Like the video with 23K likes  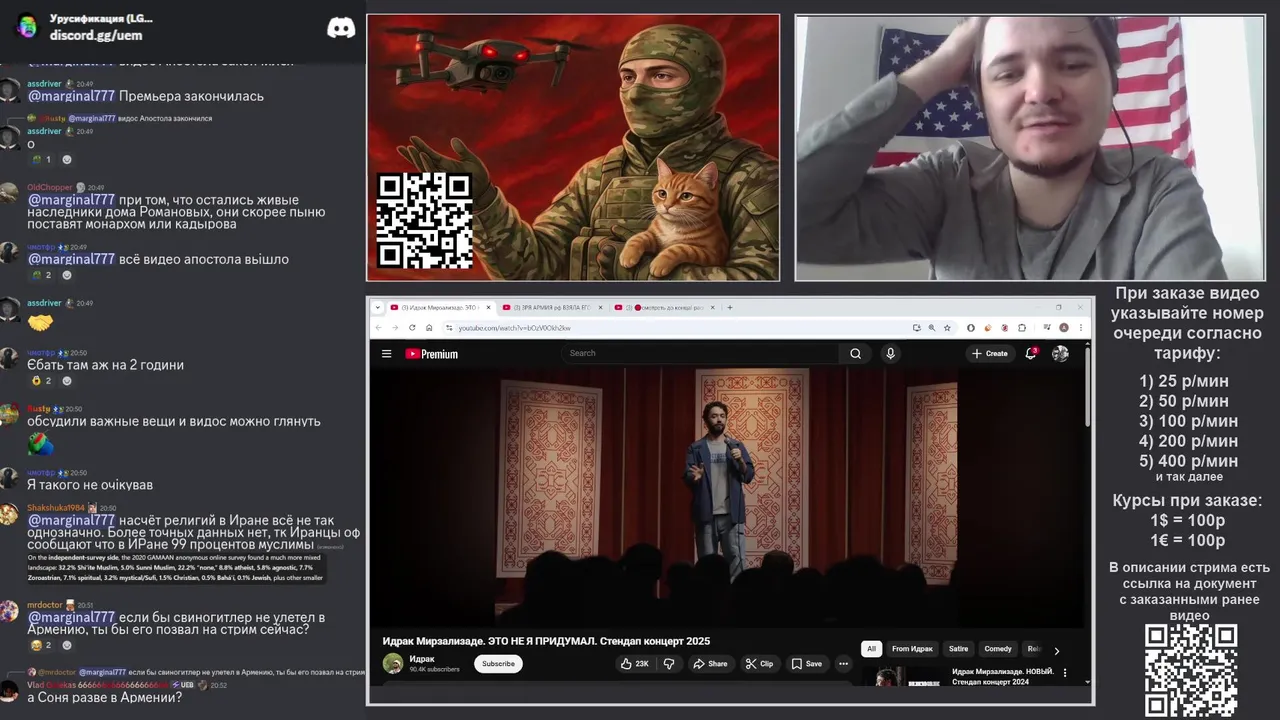pyautogui.click(x=634, y=663)
